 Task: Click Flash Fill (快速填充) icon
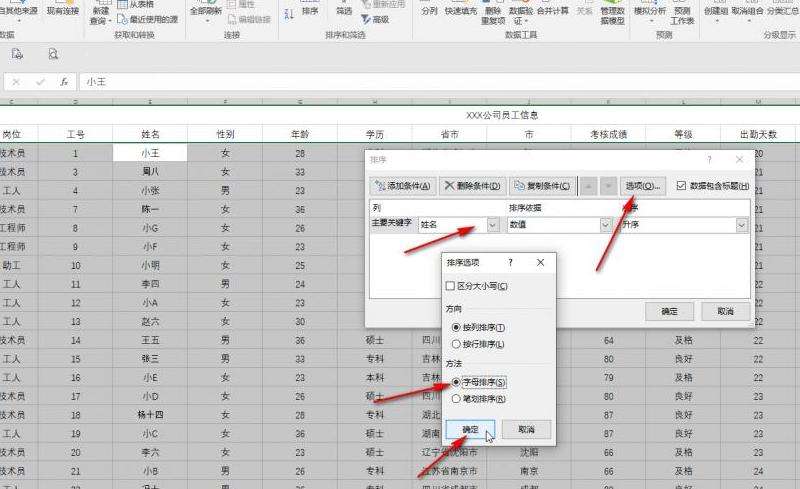(460, 12)
